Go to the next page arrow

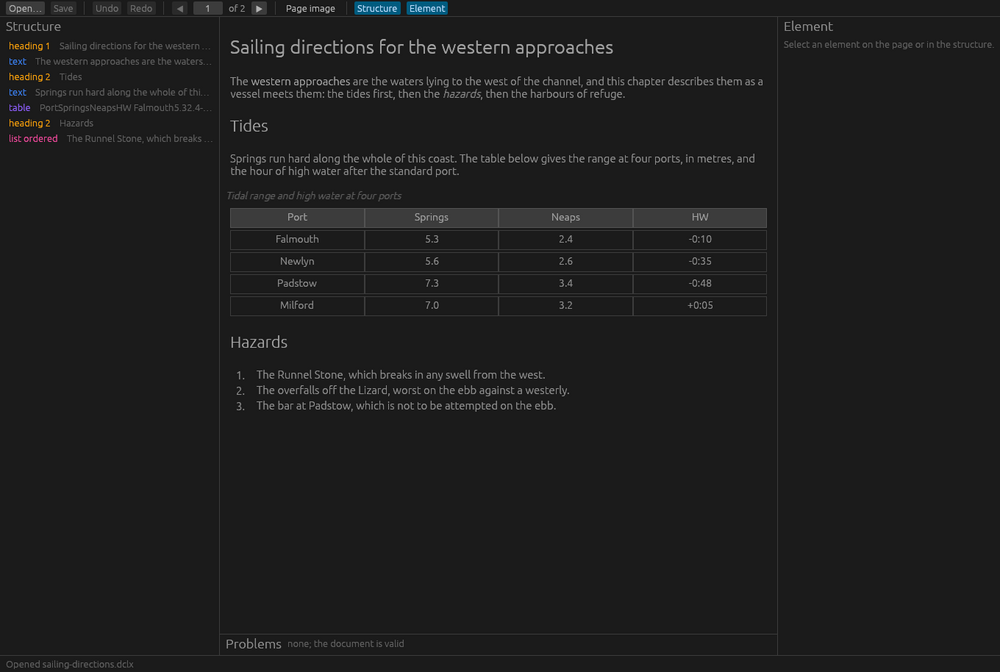click(x=259, y=8)
